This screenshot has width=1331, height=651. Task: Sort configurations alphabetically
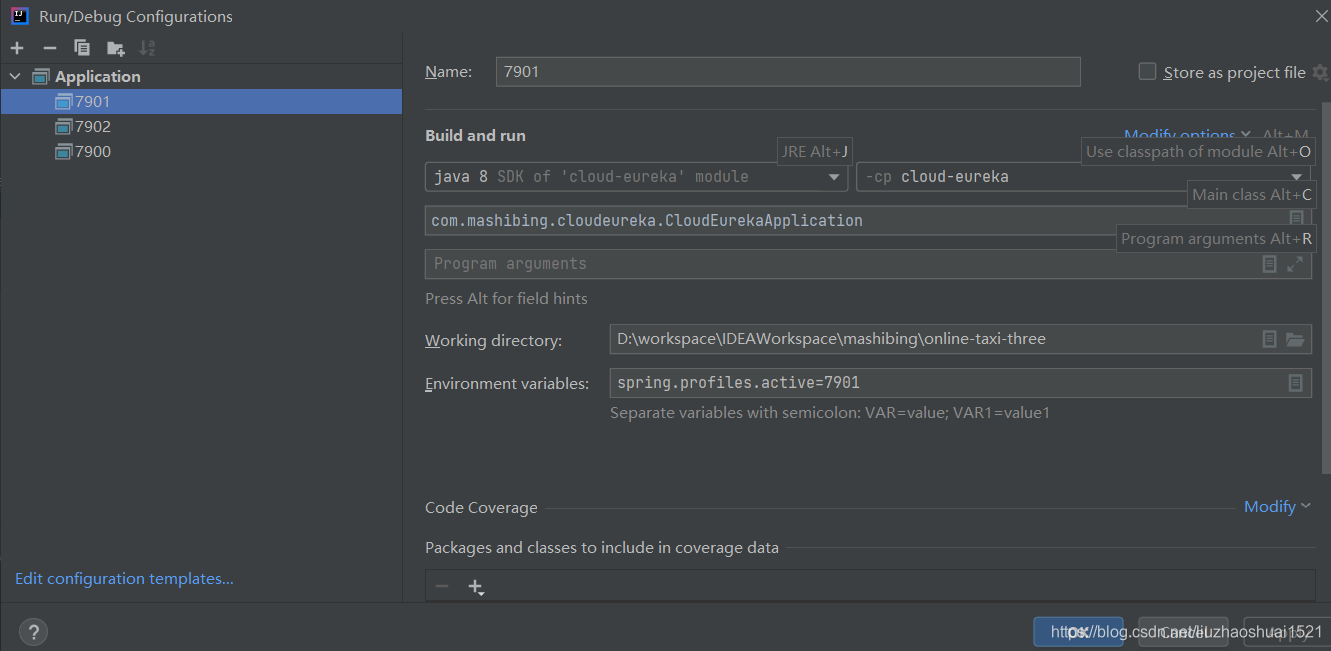[146, 47]
